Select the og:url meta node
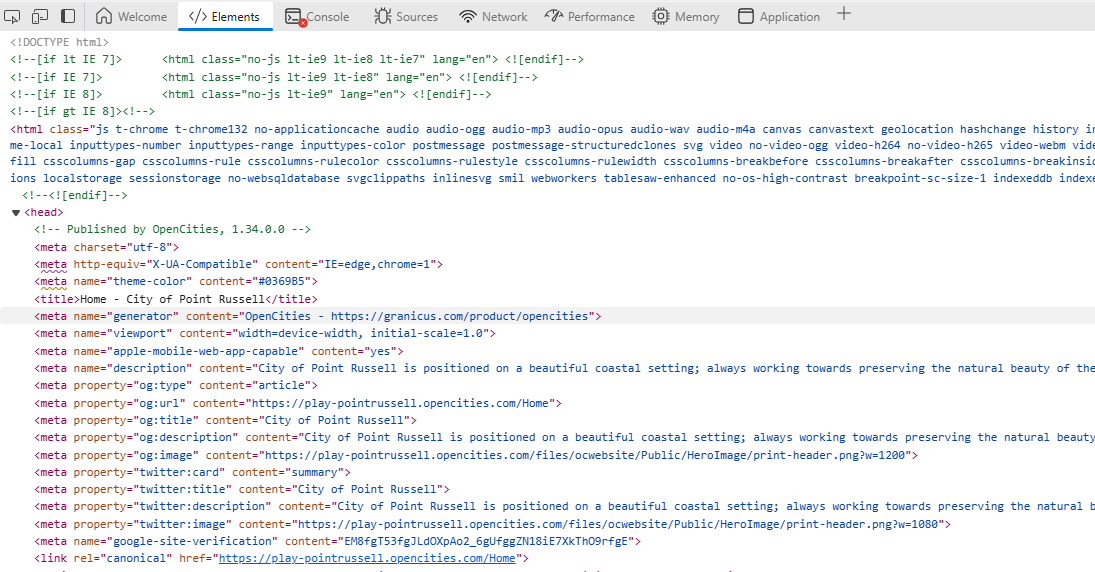 pos(298,403)
